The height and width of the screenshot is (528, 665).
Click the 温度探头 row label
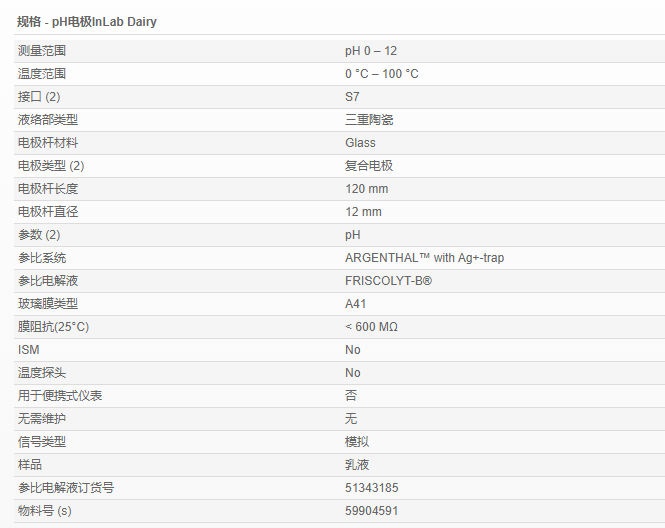point(42,373)
